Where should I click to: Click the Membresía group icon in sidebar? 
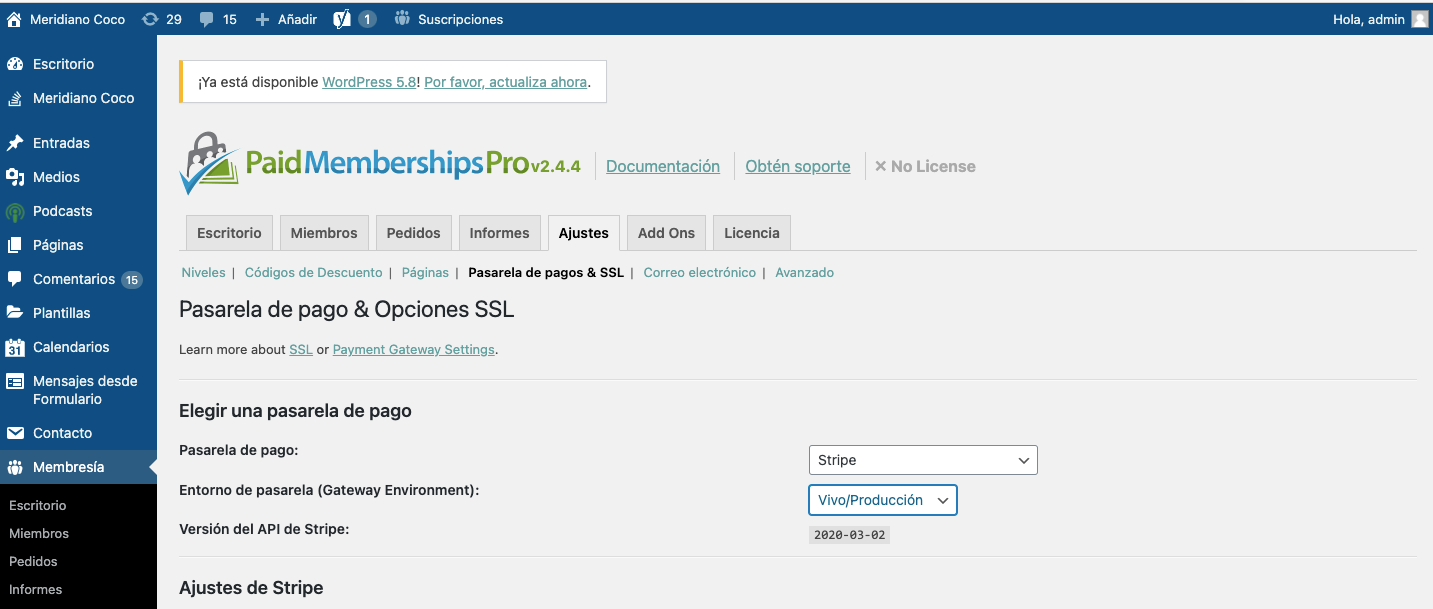point(15,467)
